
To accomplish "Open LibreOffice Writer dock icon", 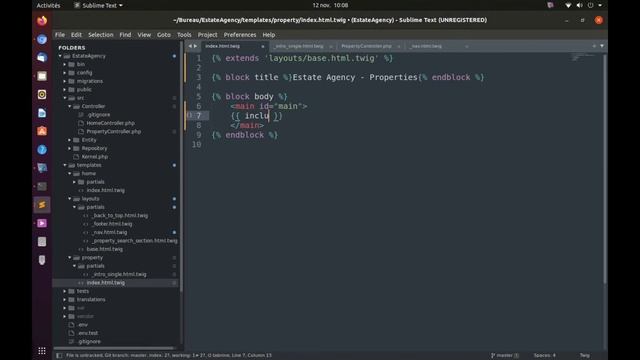I will click(x=42, y=113).
